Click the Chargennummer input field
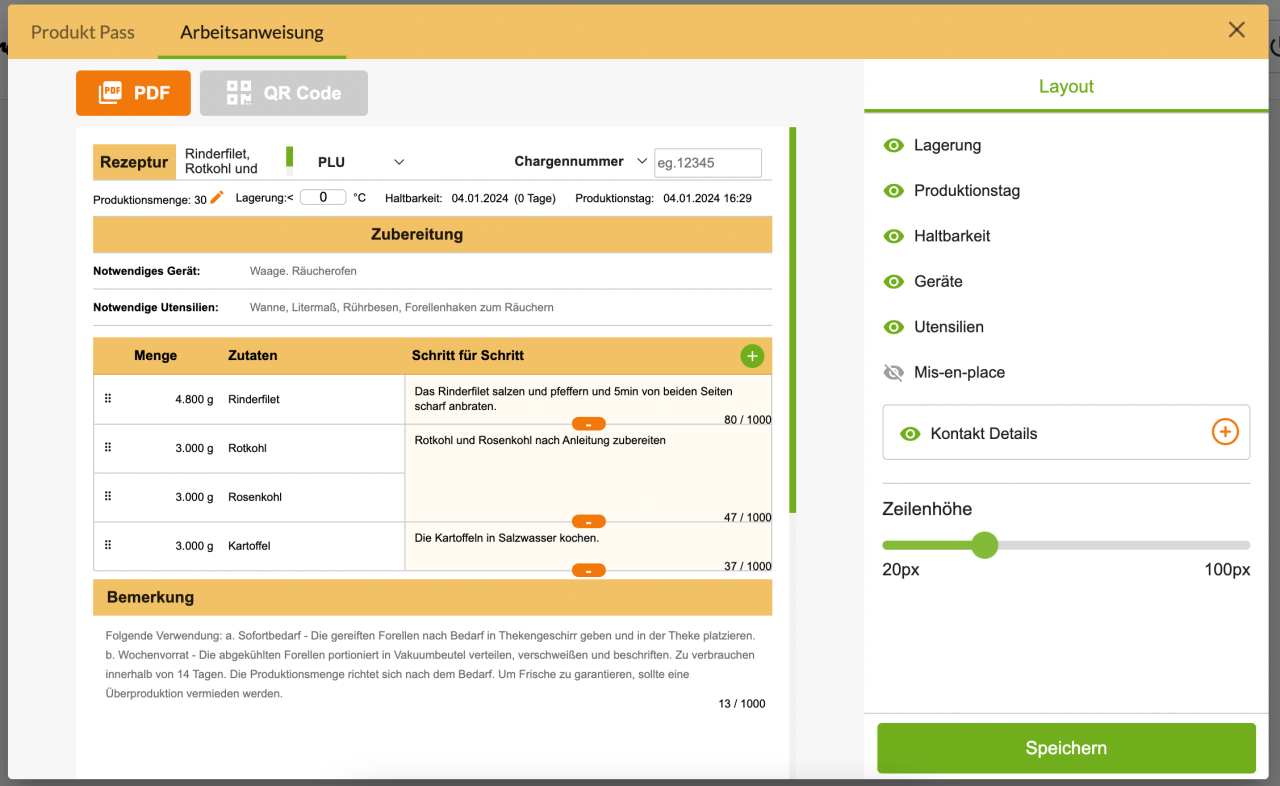Image resolution: width=1280 pixels, height=786 pixels. coord(707,162)
